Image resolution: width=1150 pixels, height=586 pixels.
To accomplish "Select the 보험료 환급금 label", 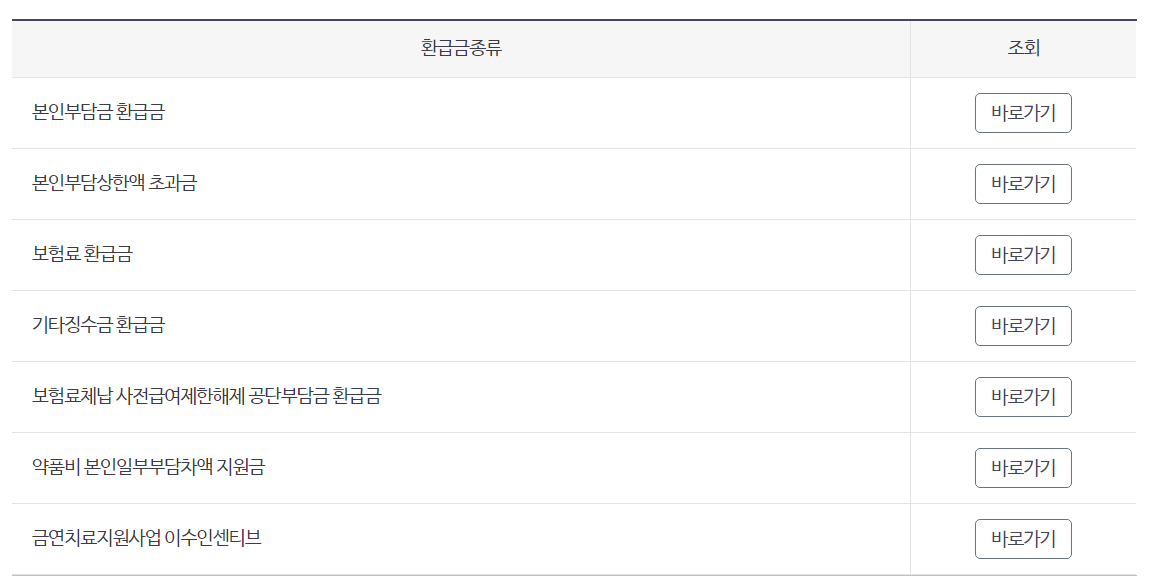I will pos(82,255).
